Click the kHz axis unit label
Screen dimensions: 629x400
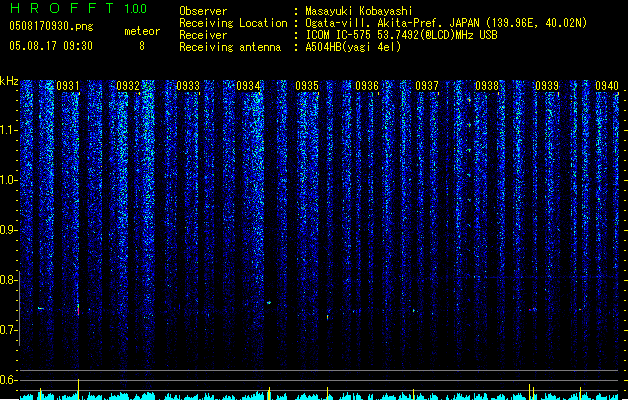click(x=9, y=81)
